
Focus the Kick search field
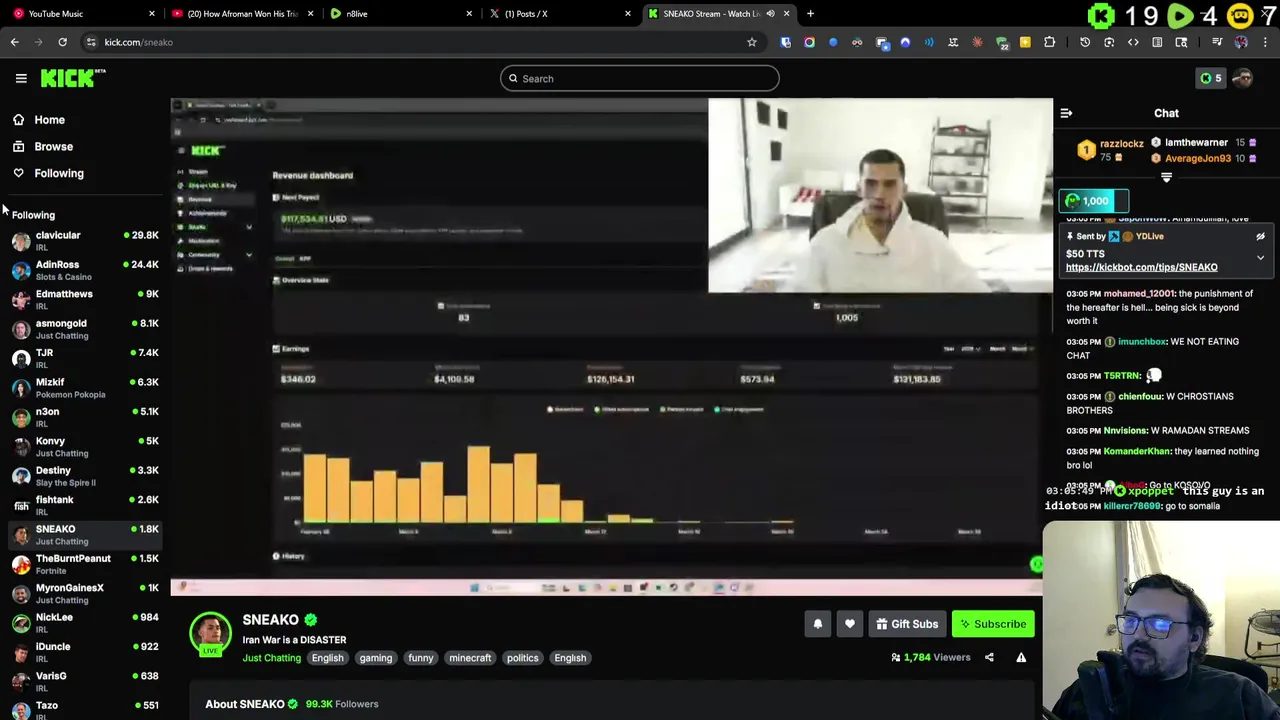click(640, 78)
